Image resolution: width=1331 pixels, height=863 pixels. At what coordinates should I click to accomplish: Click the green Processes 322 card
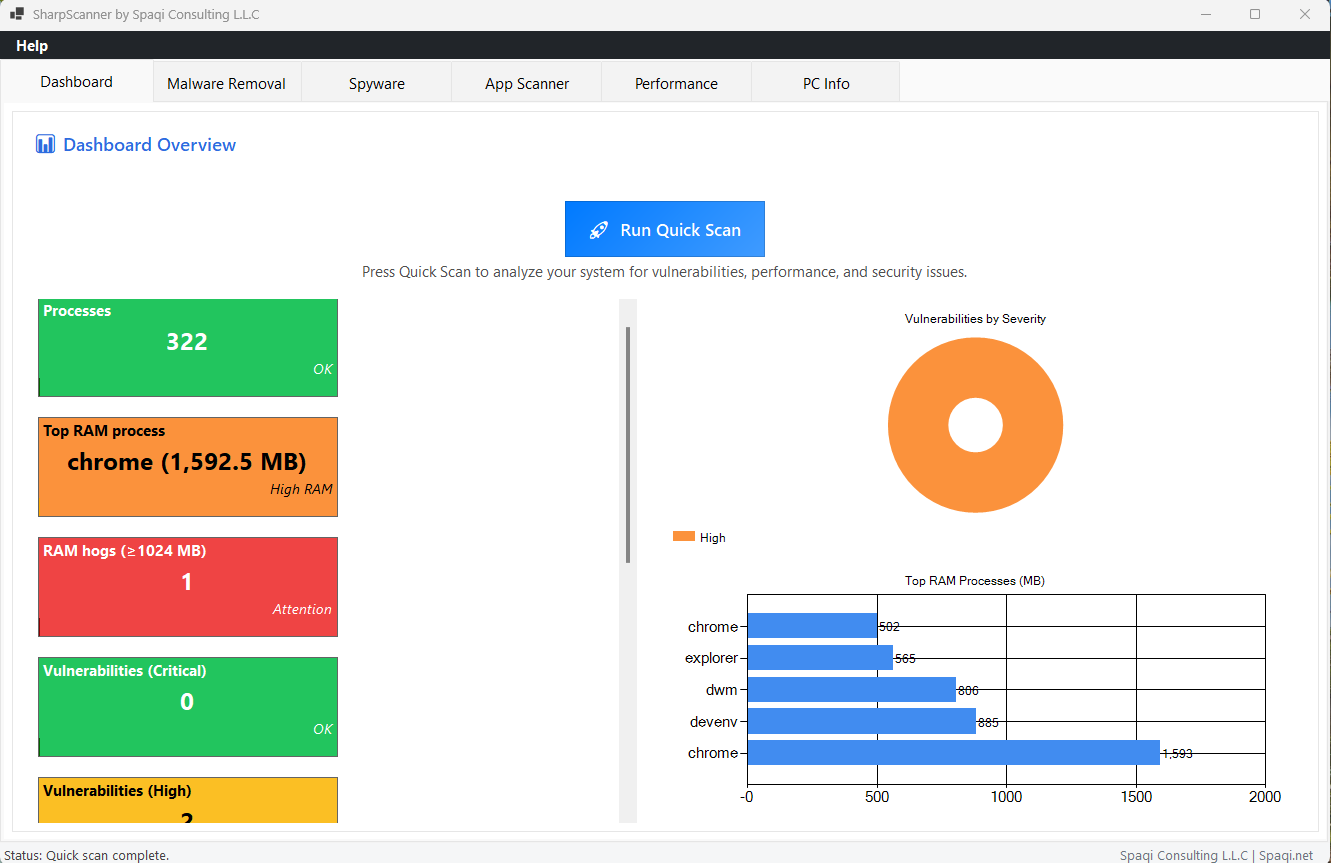(187, 347)
